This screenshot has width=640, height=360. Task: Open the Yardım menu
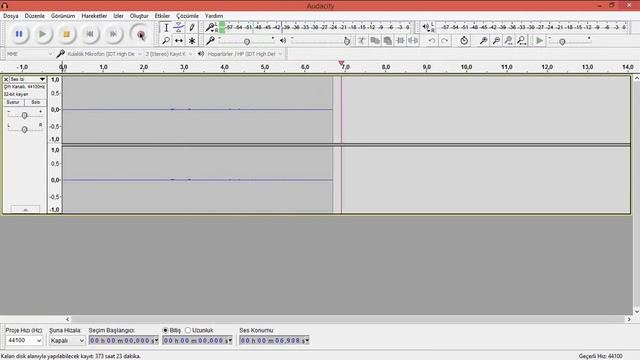coord(214,16)
